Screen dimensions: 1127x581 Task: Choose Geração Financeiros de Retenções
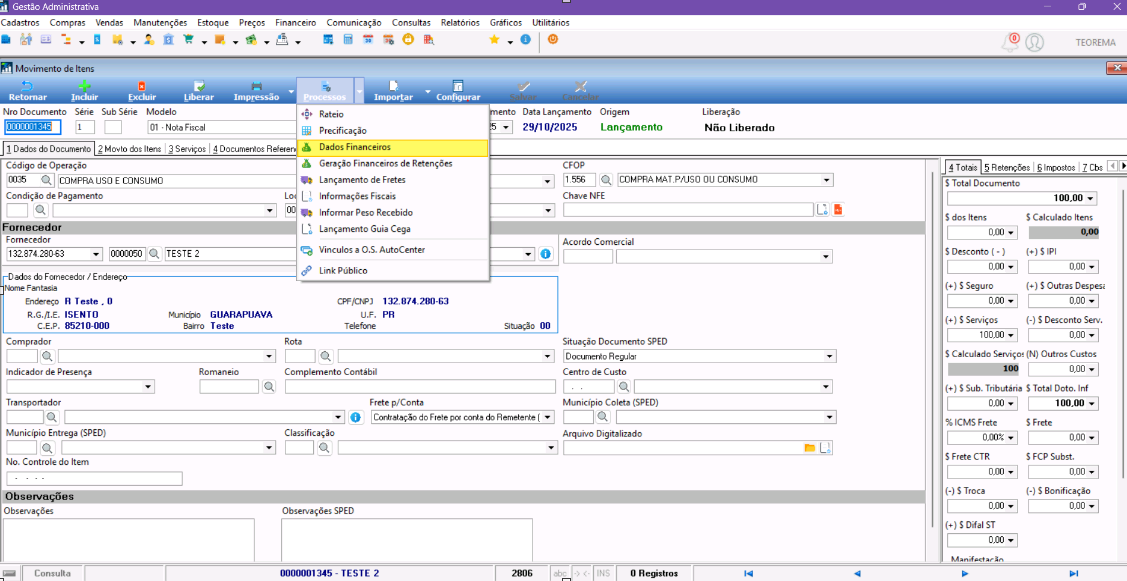393,163
